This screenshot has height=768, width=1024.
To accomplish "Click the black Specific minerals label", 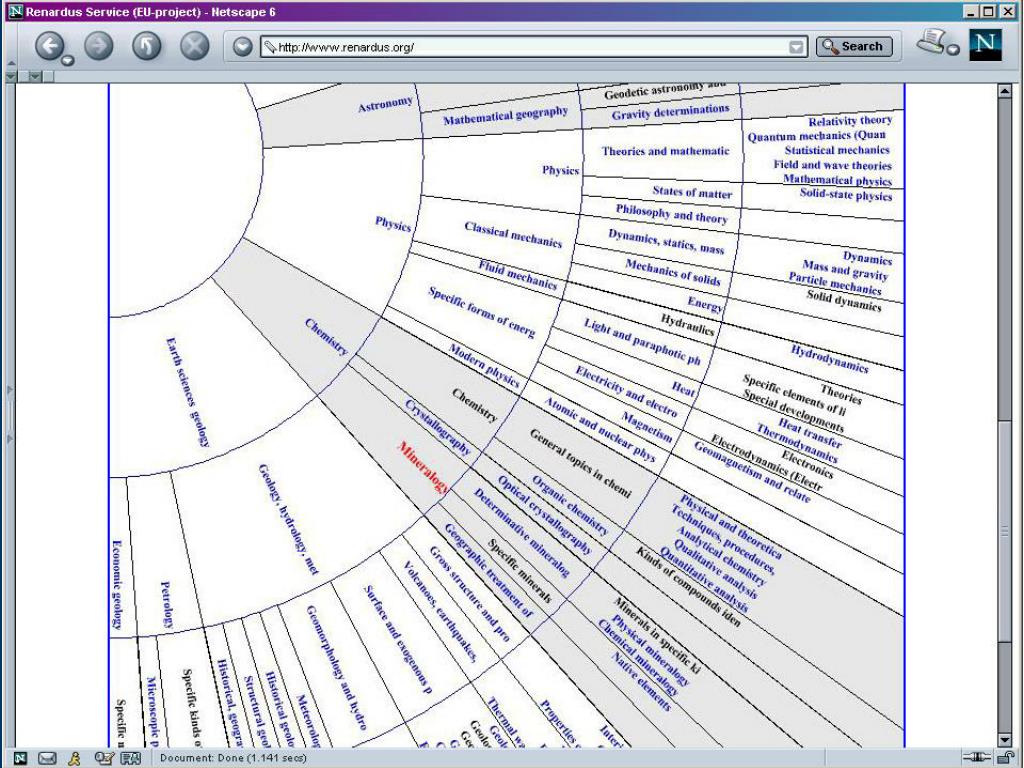I will (520, 571).
